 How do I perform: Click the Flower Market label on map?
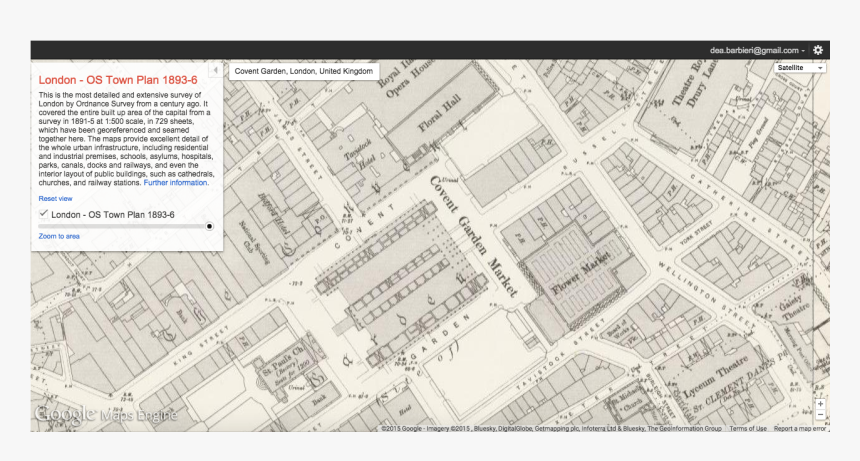point(580,272)
